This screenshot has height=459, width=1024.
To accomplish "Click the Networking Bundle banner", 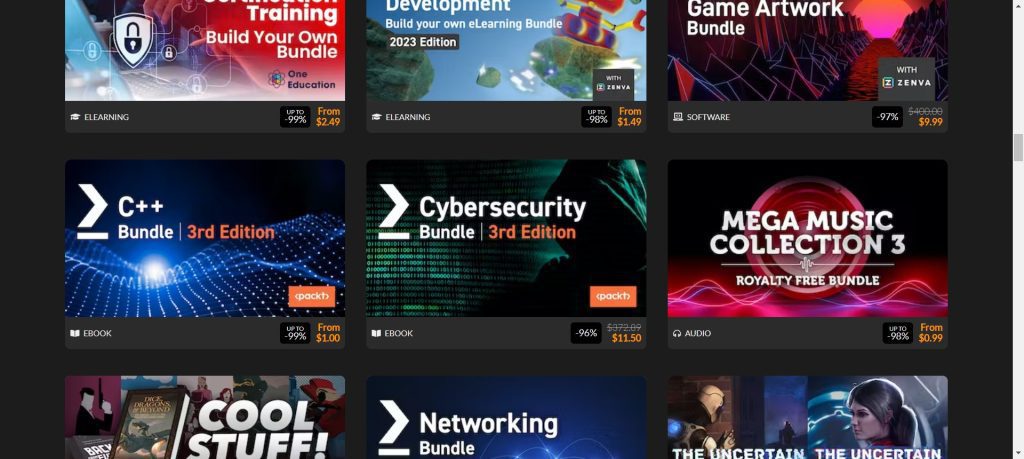I will tap(506, 417).
